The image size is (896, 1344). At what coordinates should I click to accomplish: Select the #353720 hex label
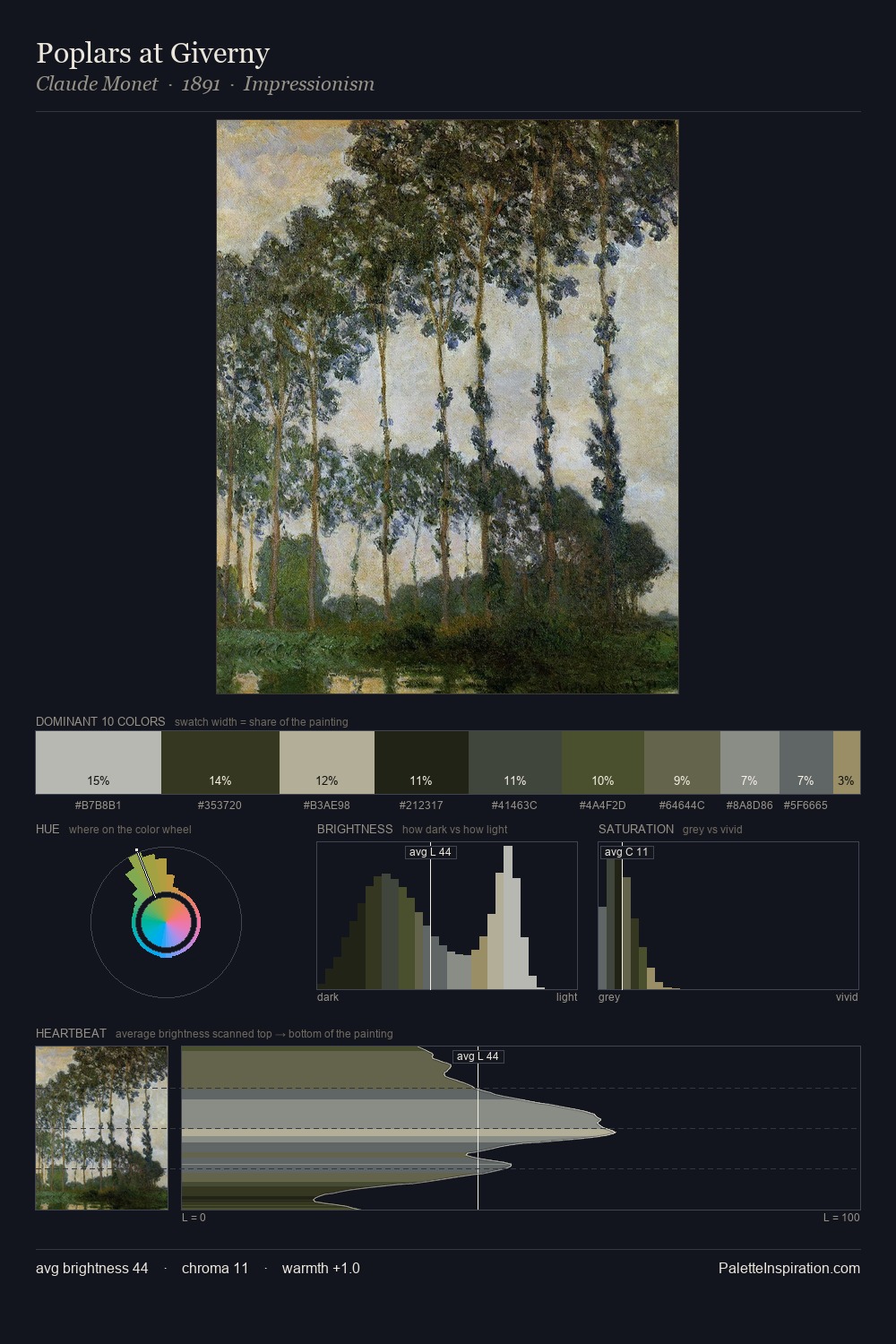220,806
